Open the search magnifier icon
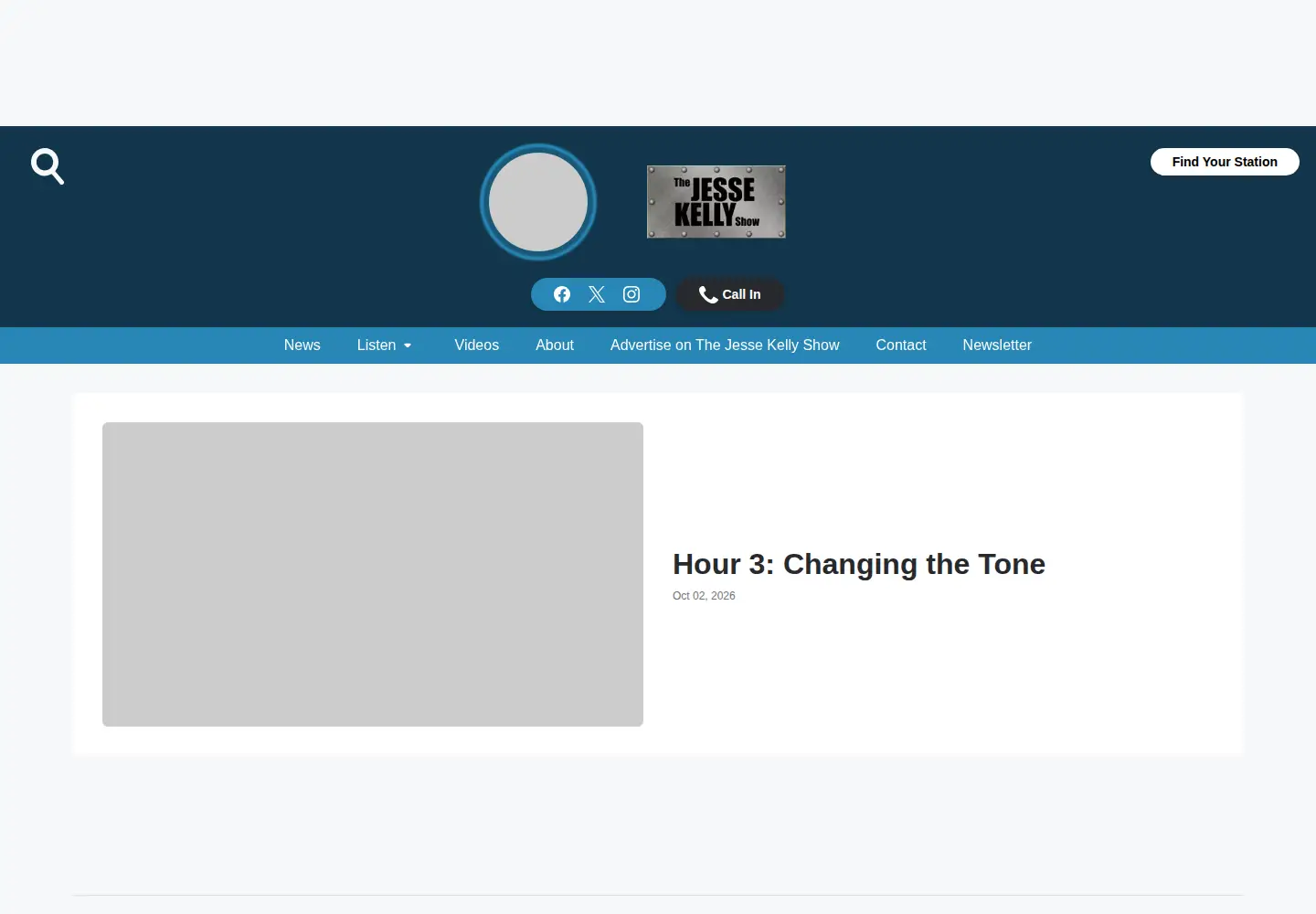The image size is (1316, 914). 48,166
